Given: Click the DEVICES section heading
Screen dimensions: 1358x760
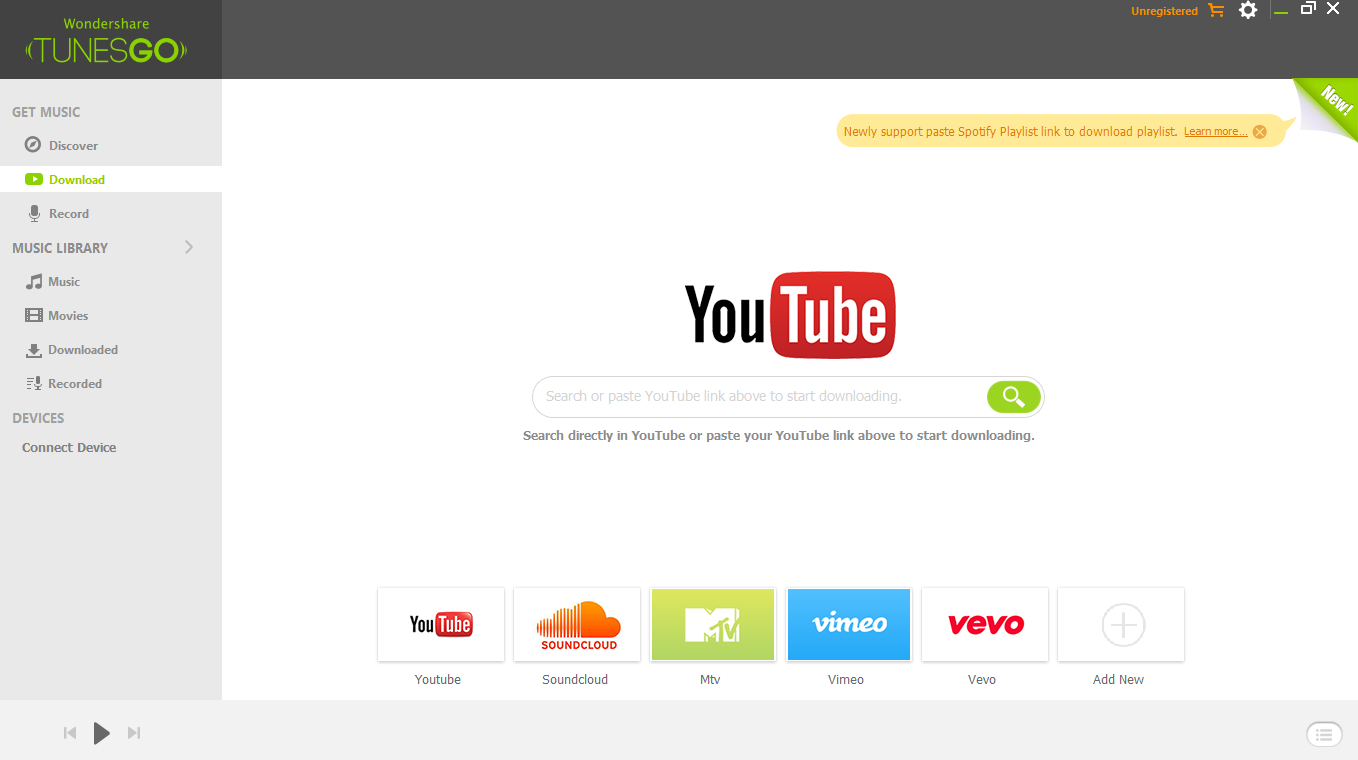Looking at the screenshot, I should click(38, 418).
